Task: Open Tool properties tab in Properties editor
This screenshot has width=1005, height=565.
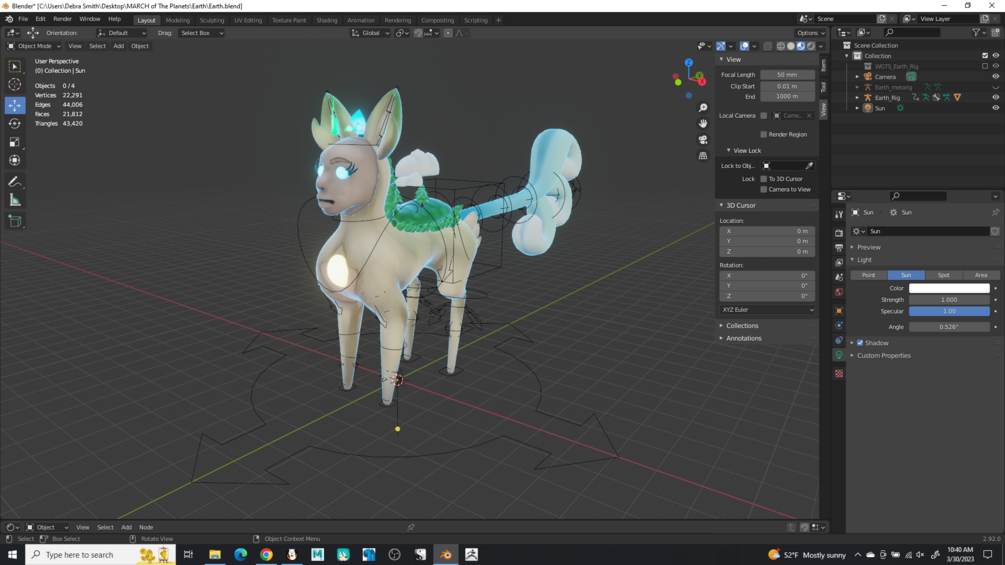Action: [839, 215]
